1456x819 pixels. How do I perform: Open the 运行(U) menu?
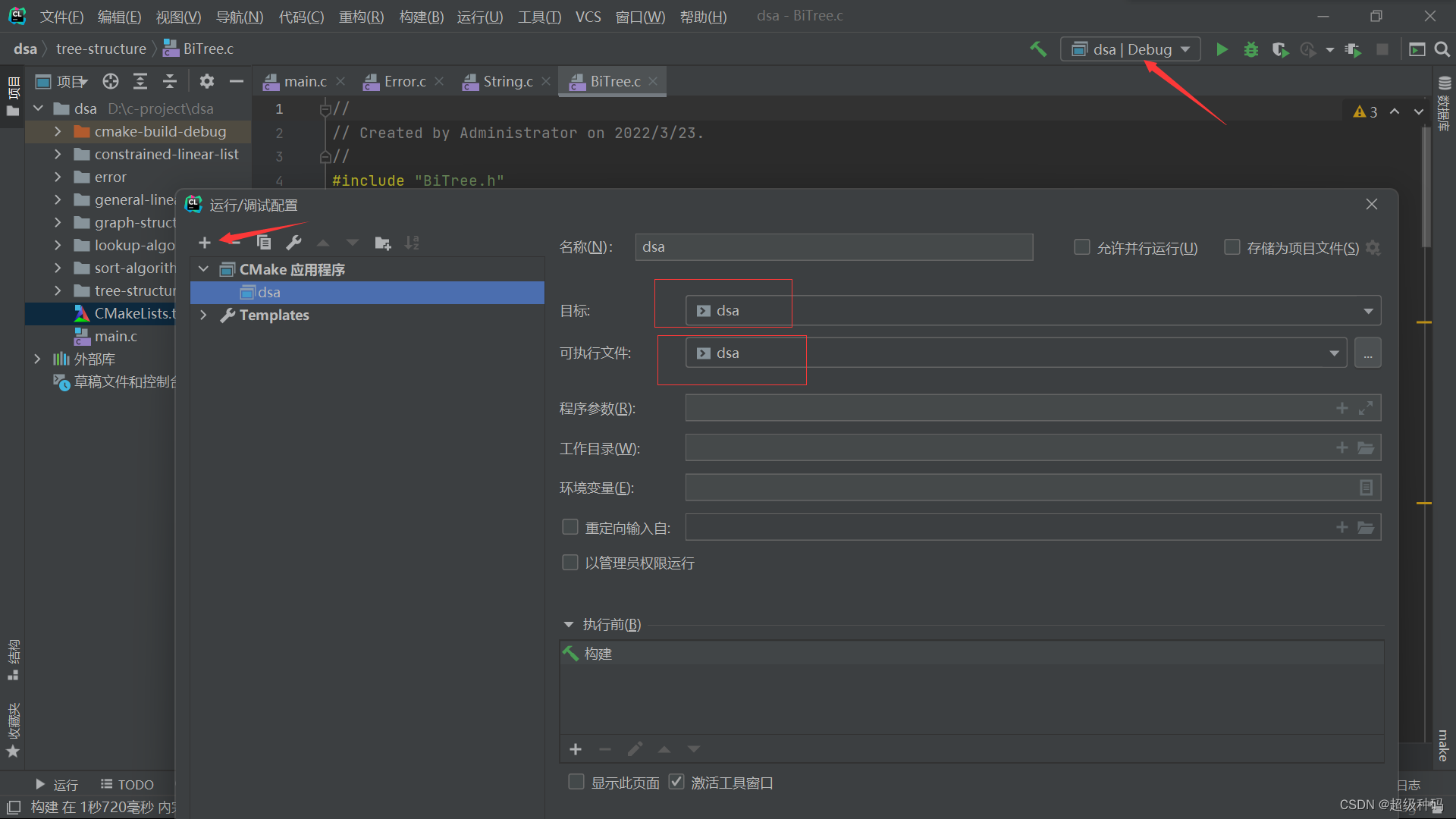479,17
